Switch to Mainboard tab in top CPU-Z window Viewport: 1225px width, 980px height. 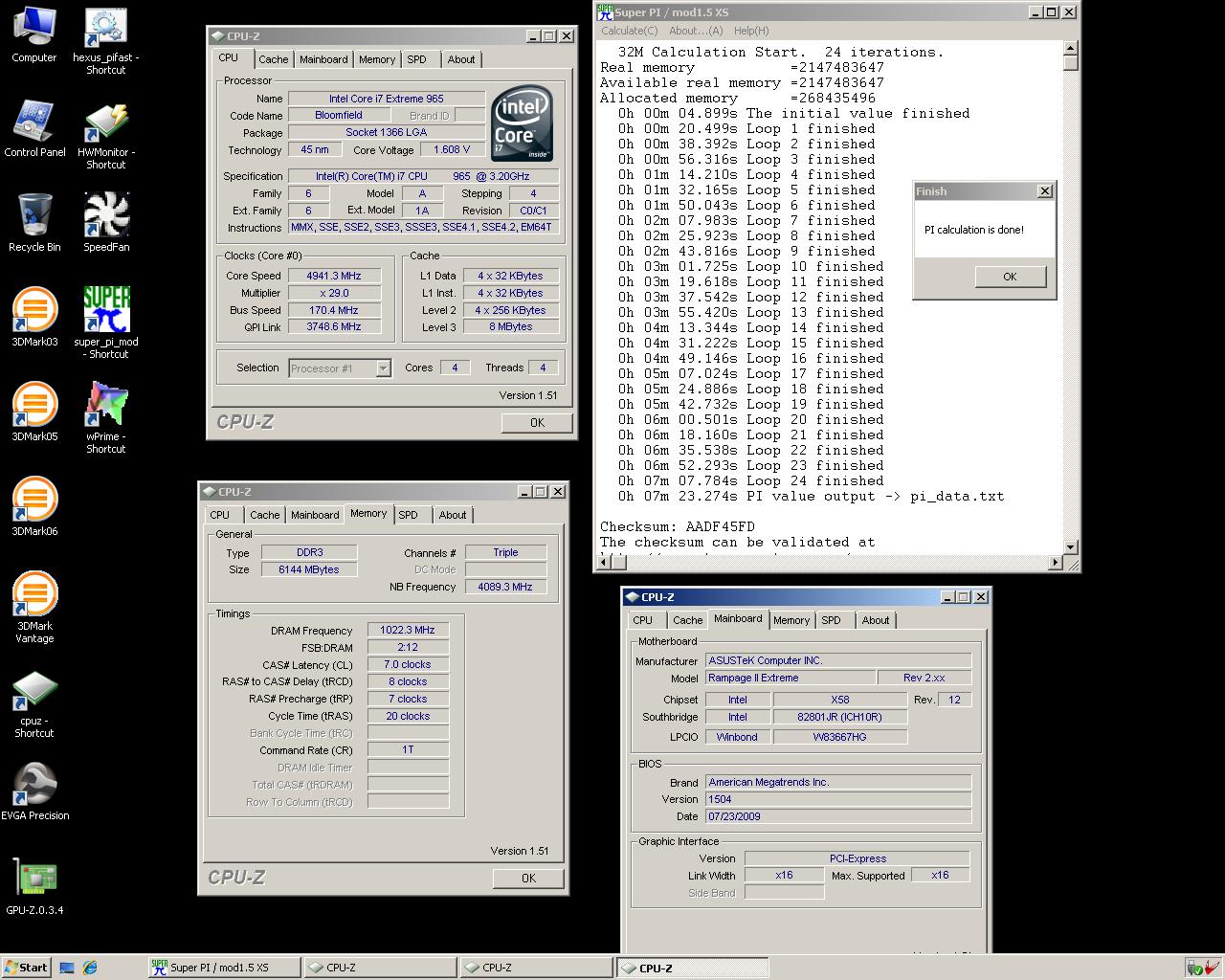pos(323,59)
